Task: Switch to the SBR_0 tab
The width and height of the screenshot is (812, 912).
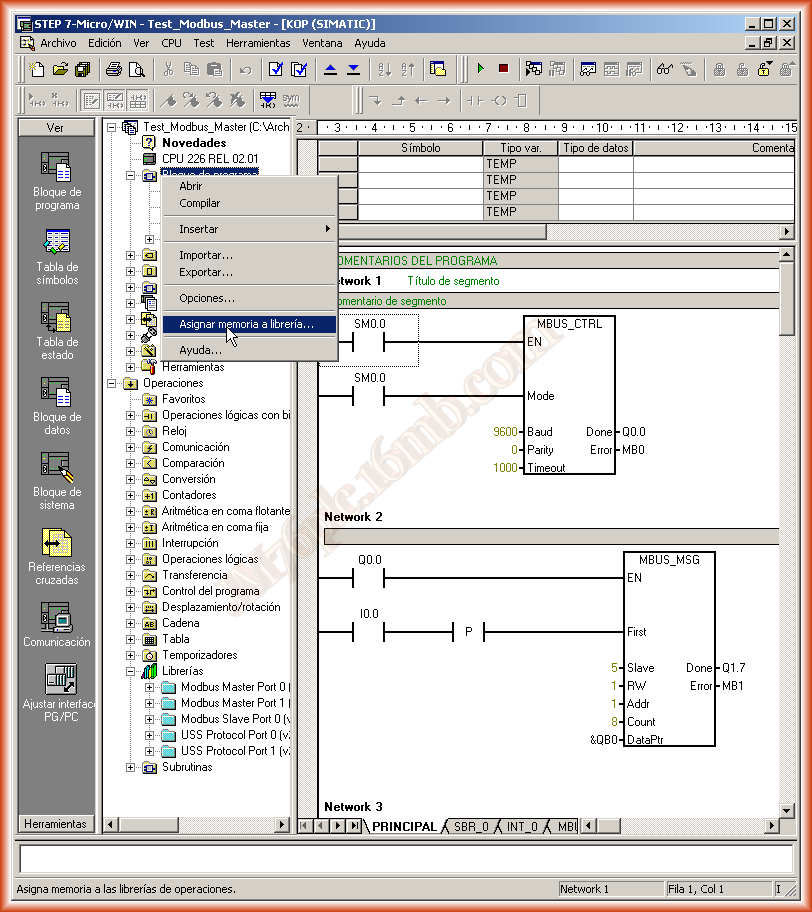Action: pos(471,826)
